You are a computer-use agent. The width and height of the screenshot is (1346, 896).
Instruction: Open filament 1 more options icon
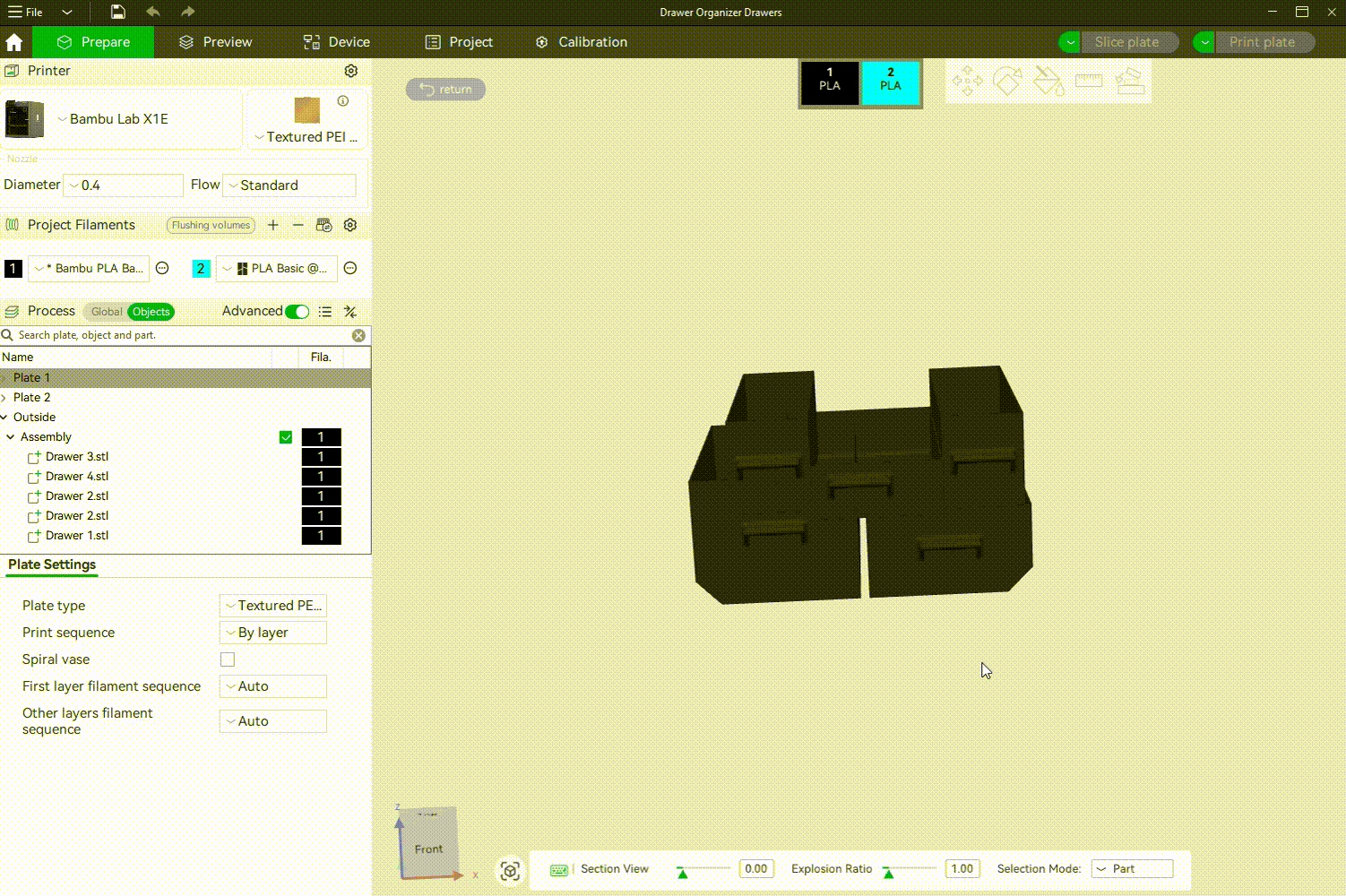click(x=162, y=268)
